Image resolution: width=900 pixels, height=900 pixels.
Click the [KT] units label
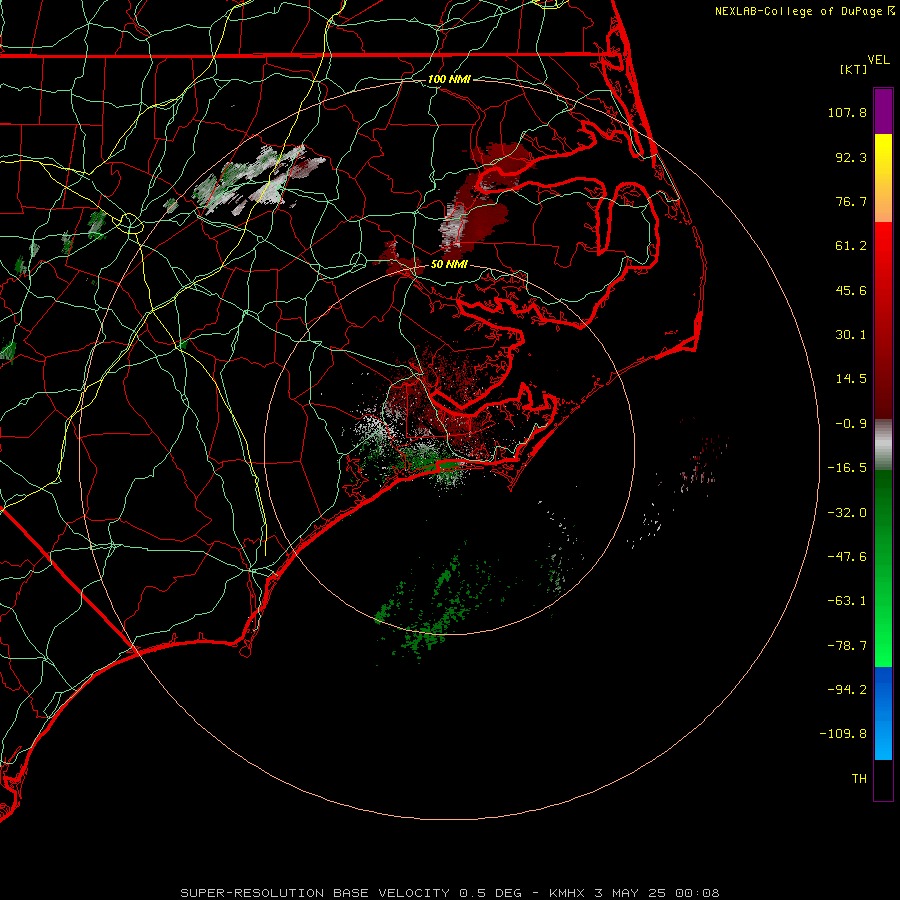(854, 69)
